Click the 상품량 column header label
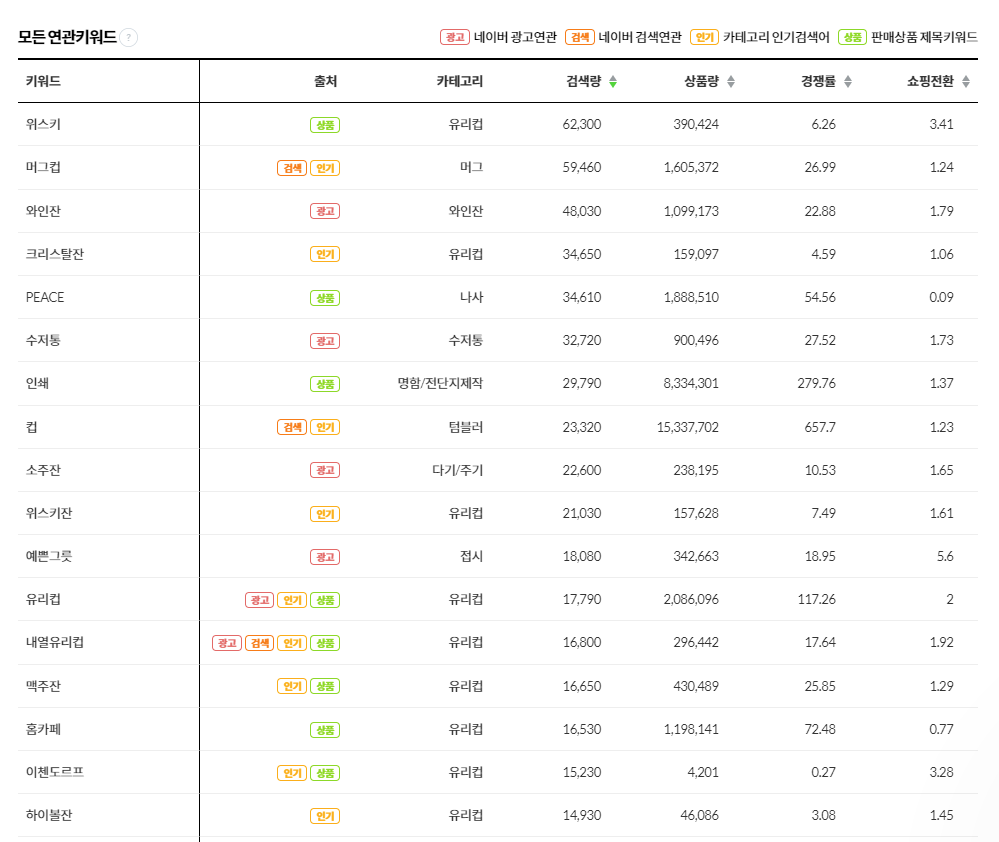 701,81
